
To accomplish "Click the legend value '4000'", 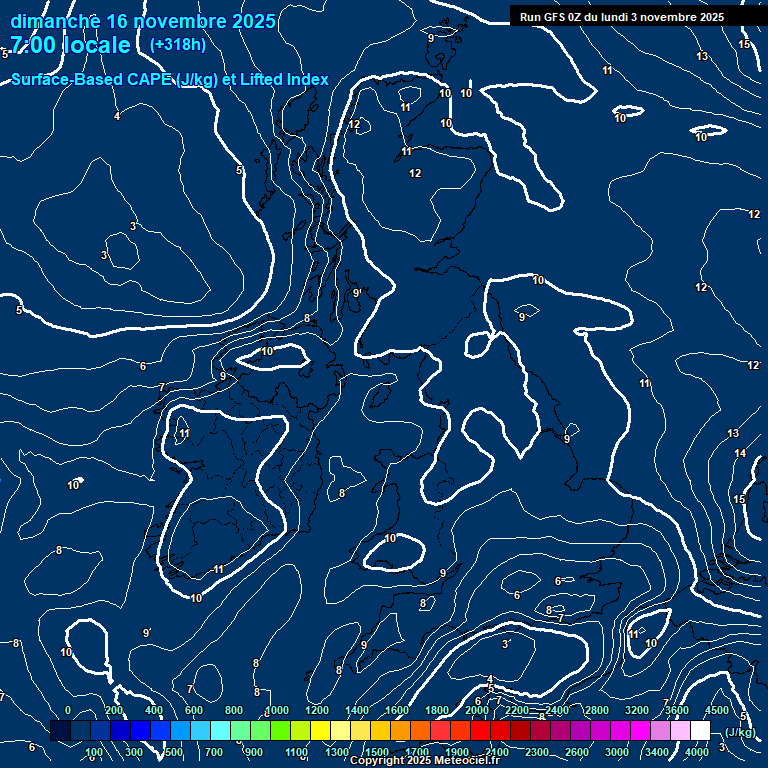I will [696, 752].
